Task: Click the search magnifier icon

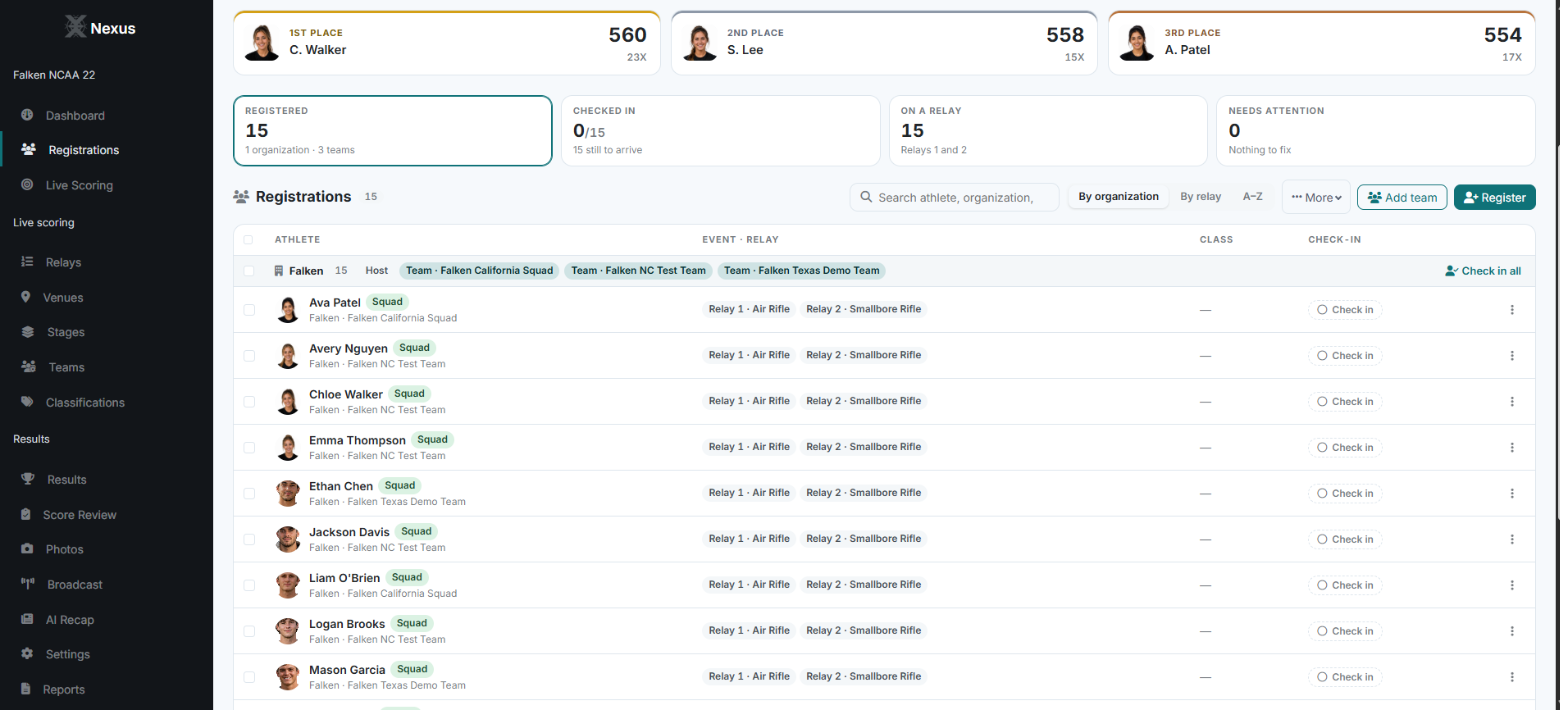Action: (x=866, y=198)
